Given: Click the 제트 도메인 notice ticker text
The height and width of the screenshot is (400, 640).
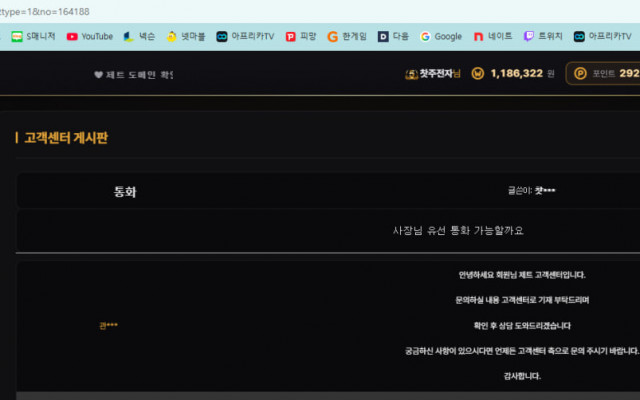Looking at the screenshot, I should 133,75.
